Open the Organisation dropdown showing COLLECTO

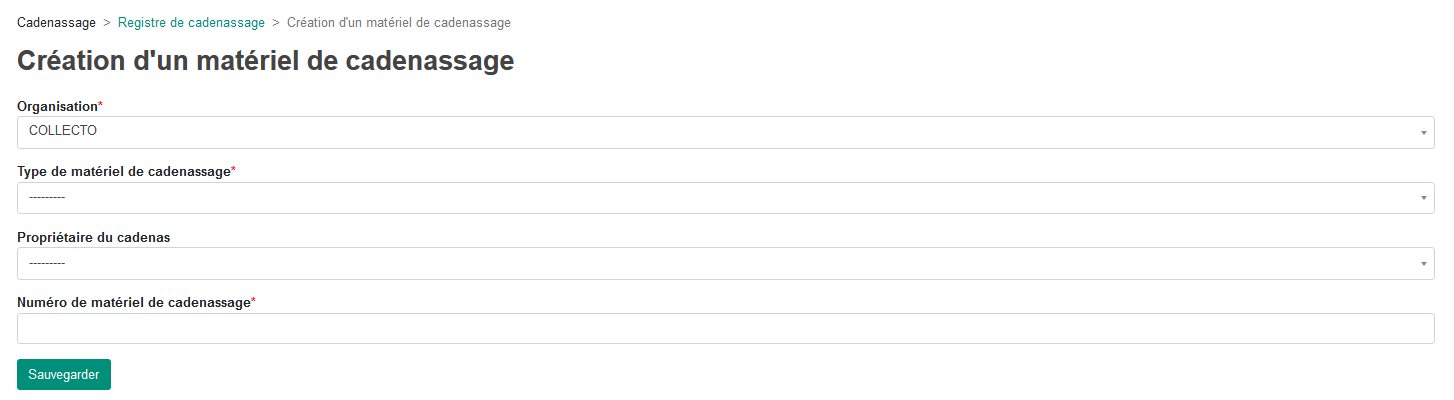point(726,132)
